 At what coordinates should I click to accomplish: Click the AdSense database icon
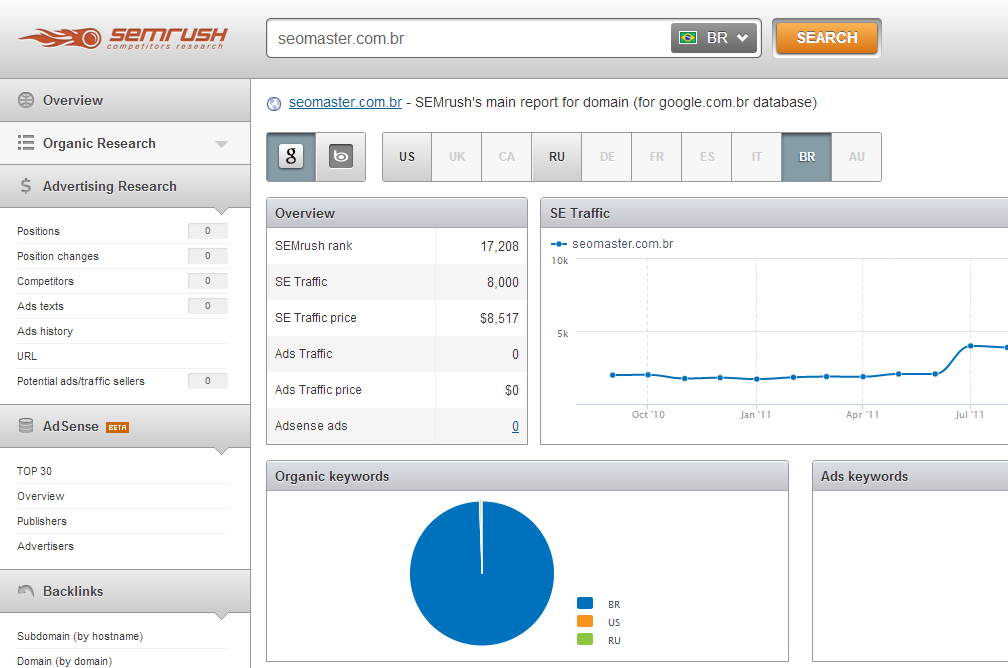[x=26, y=426]
